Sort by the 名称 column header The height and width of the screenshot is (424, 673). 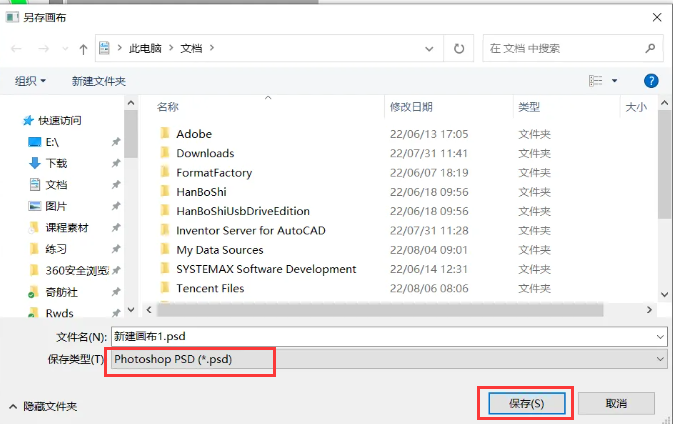[167, 107]
